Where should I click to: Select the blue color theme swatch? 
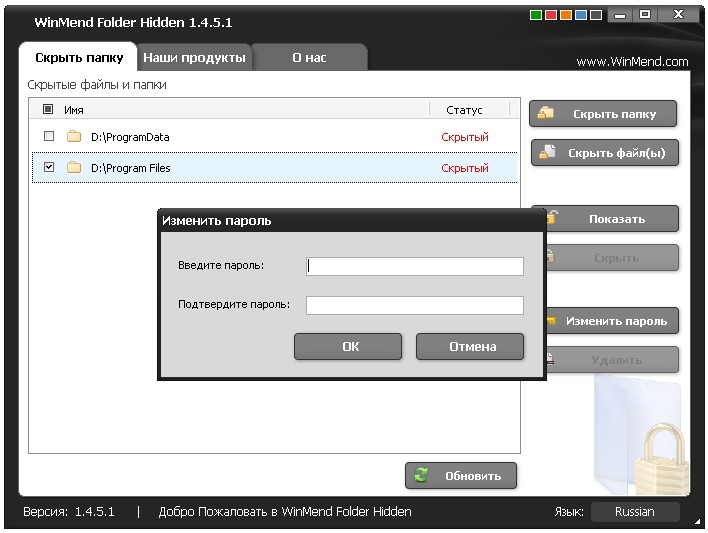tap(581, 15)
